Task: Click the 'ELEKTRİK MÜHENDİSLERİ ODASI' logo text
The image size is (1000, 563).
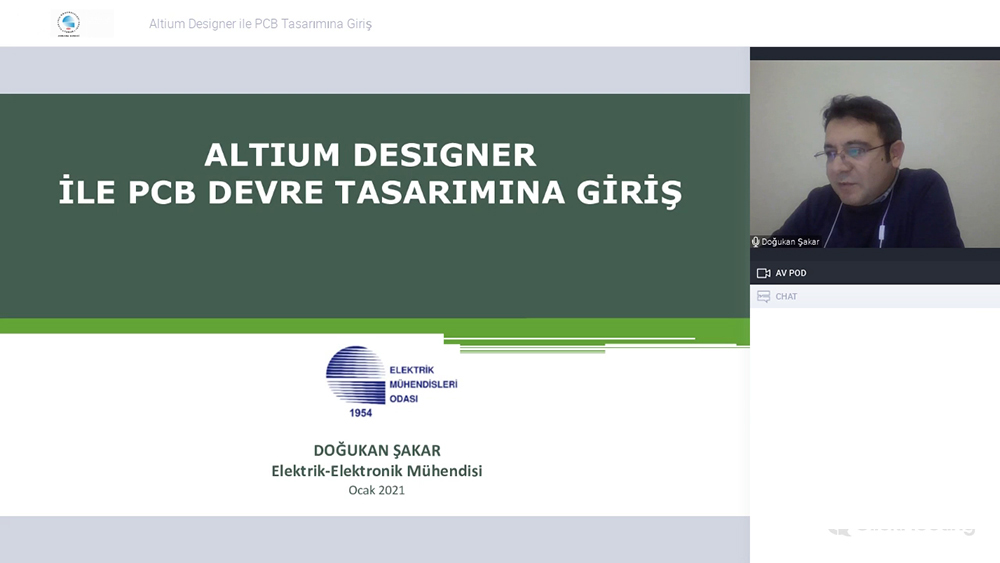Action: point(423,384)
